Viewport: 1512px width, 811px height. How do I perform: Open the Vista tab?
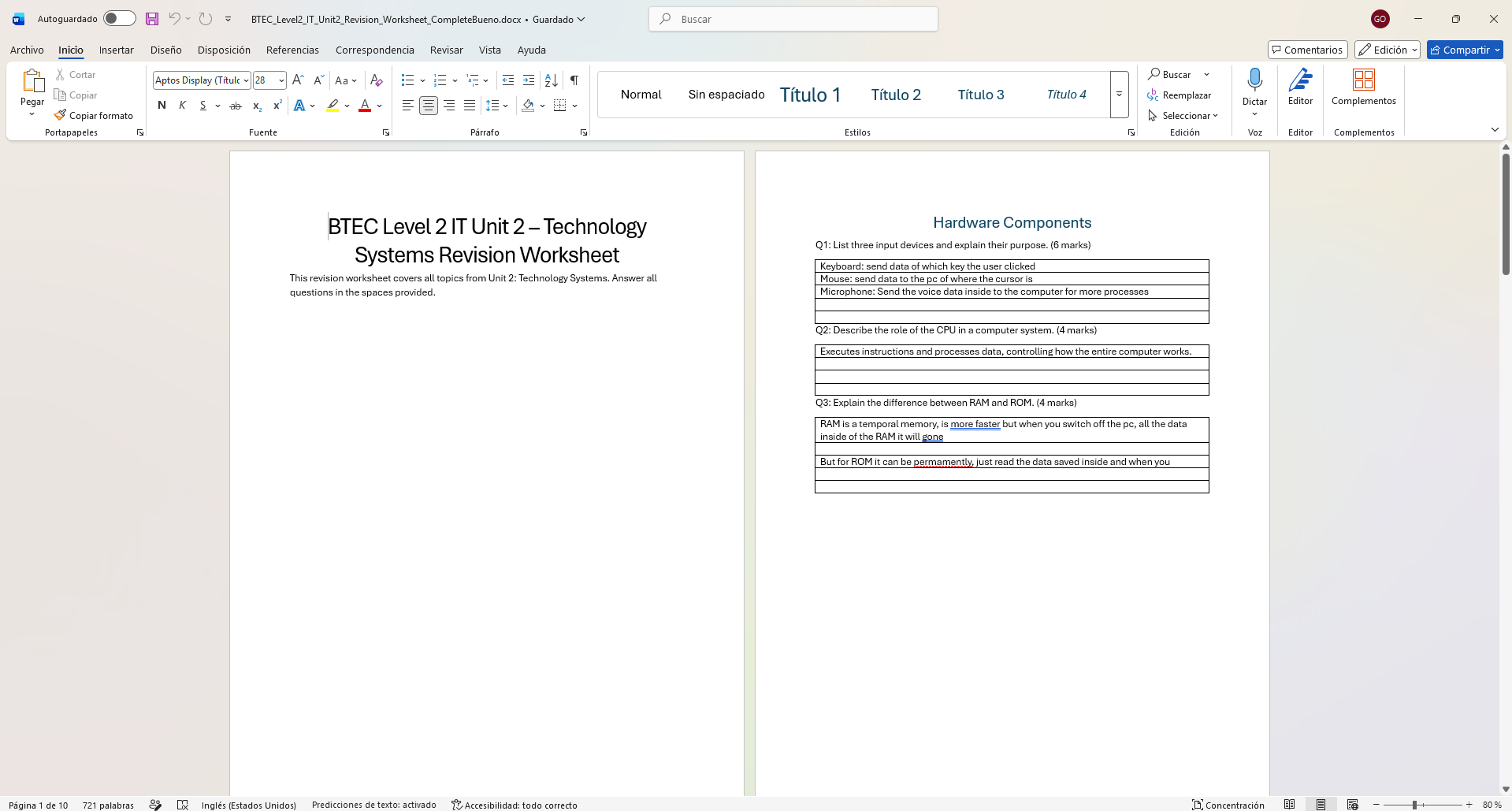tap(489, 50)
